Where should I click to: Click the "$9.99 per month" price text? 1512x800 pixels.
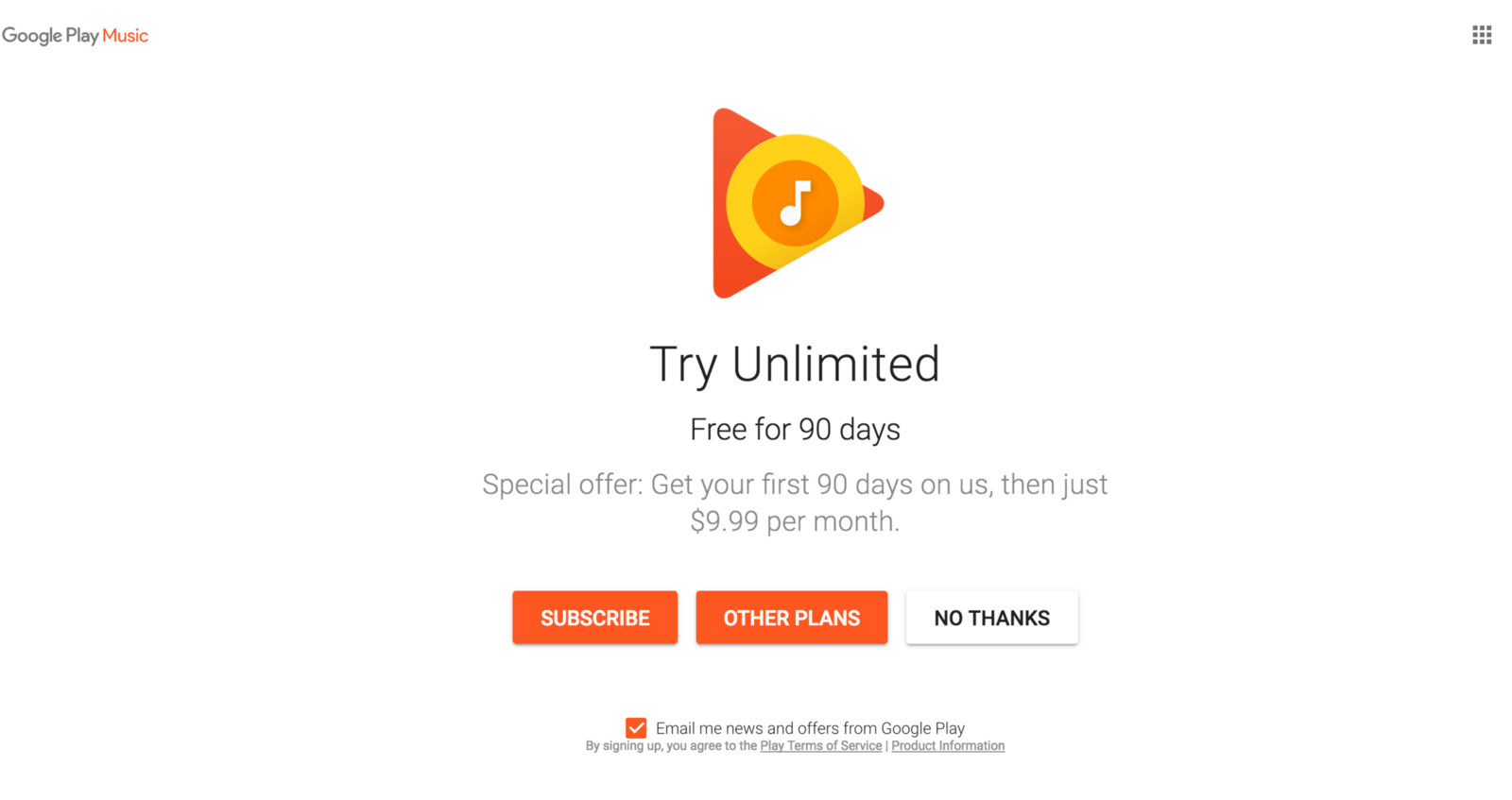click(795, 521)
